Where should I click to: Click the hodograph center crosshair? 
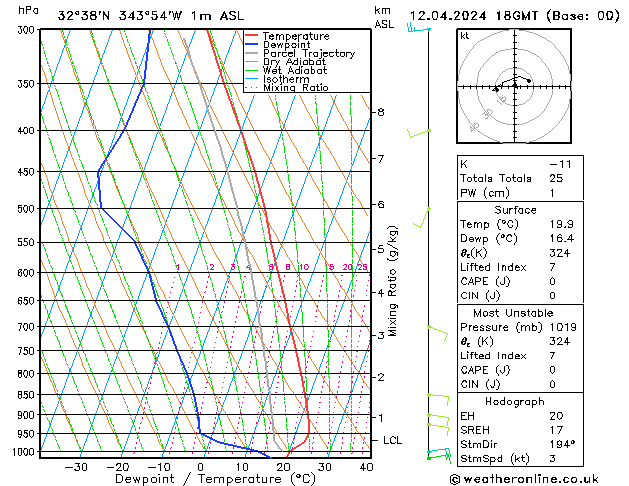pos(515,86)
